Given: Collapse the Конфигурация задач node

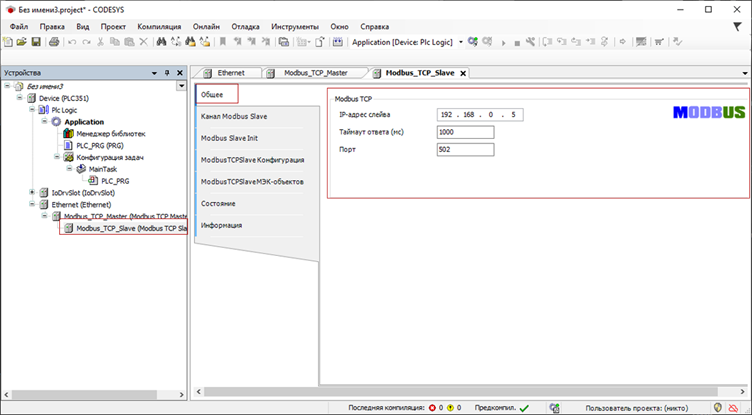Looking at the screenshot, I should click(57, 157).
